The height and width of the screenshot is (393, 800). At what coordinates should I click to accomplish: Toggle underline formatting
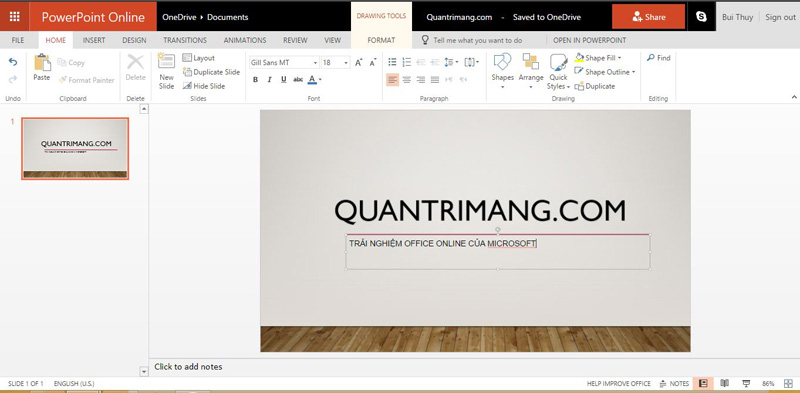point(284,80)
